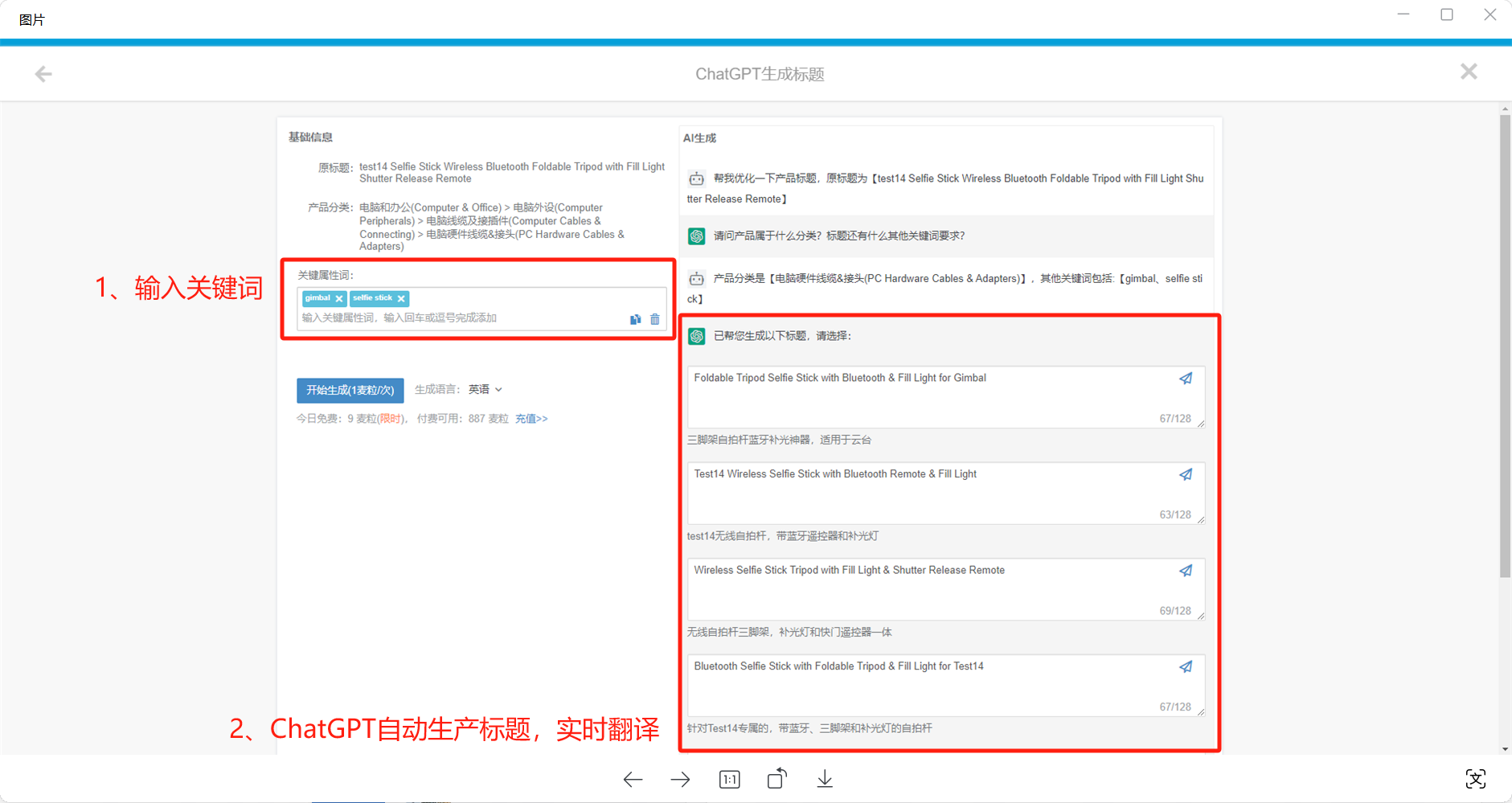Click translation 'test14无线自拍杆，带蓝牙遥控器和补光灯'
Image resolution: width=1512 pixels, height=803 pixels.
[782, 536]
